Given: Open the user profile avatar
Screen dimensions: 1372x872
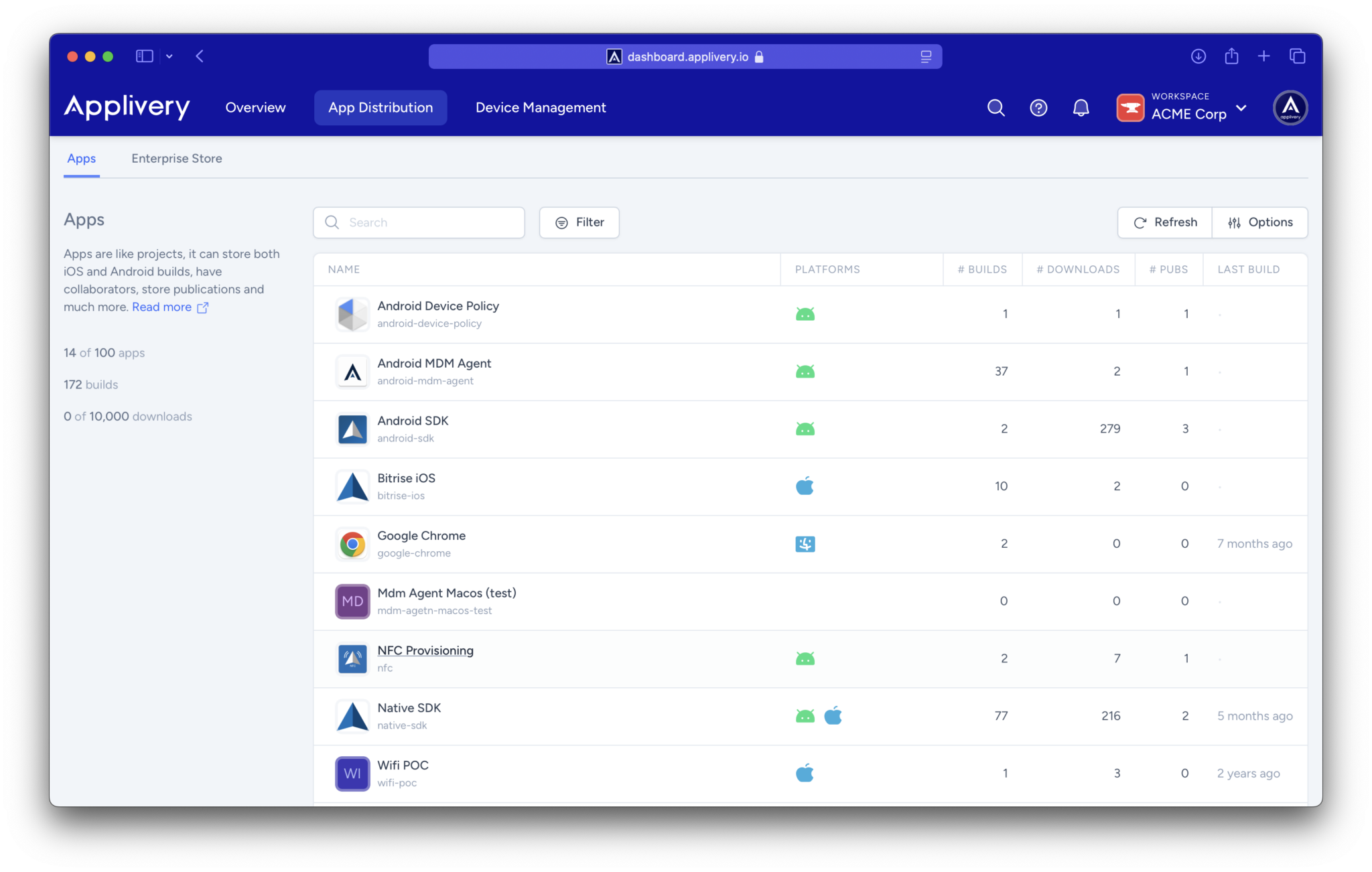Looking at the screenshot, I should point(1290,108).
